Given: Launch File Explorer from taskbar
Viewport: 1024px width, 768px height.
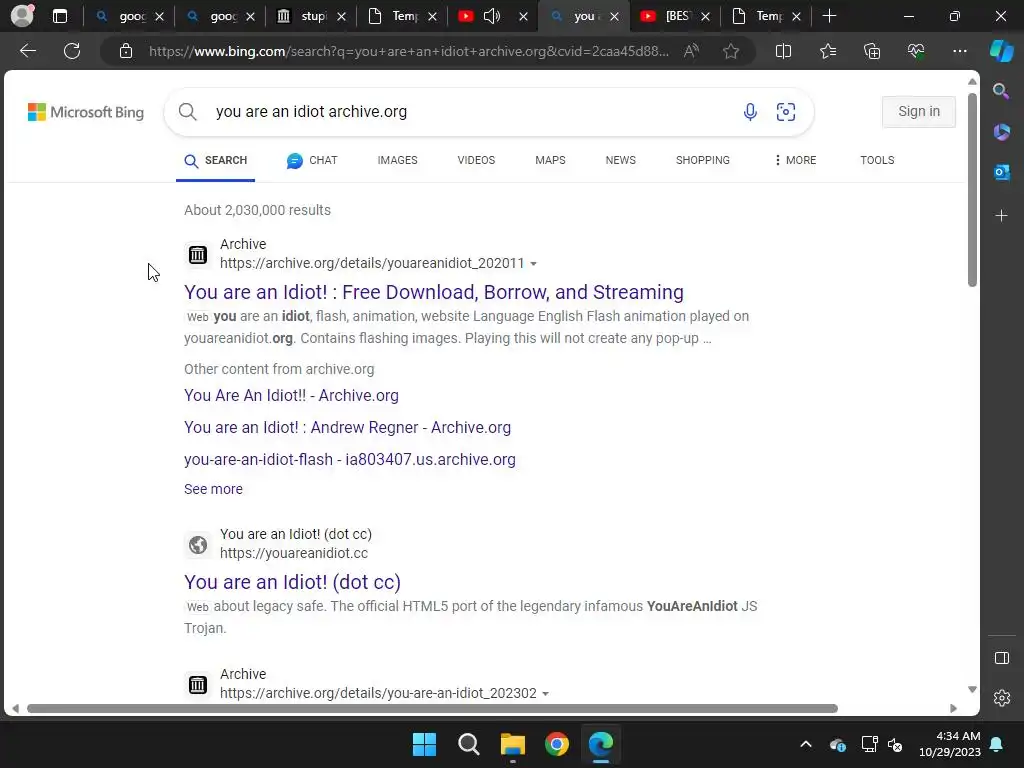Looking at the screenshot, I should tap(513, 744).
